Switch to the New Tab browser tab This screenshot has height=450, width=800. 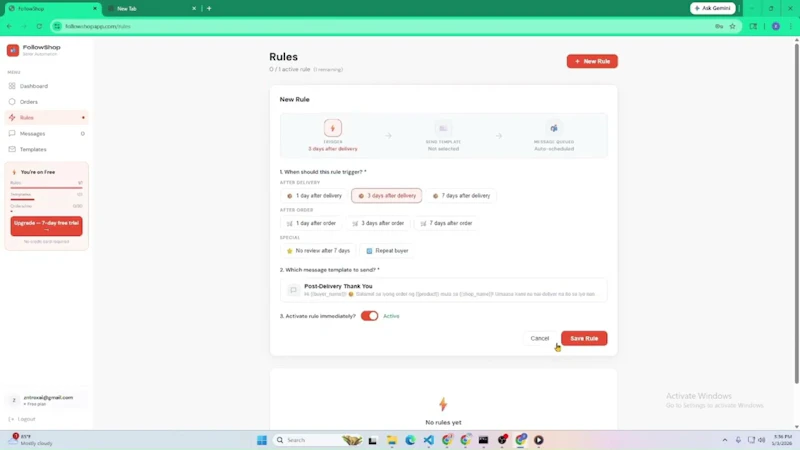pos(152,9)
